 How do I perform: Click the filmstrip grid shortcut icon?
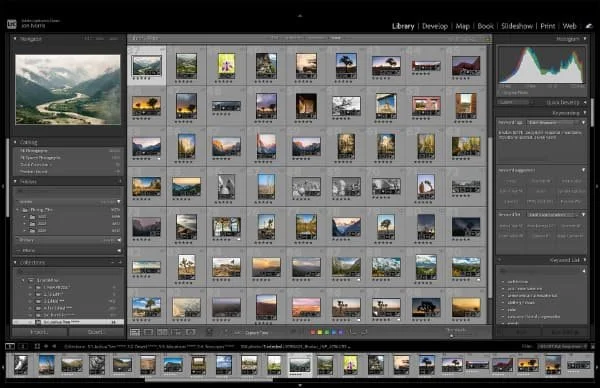37,346
